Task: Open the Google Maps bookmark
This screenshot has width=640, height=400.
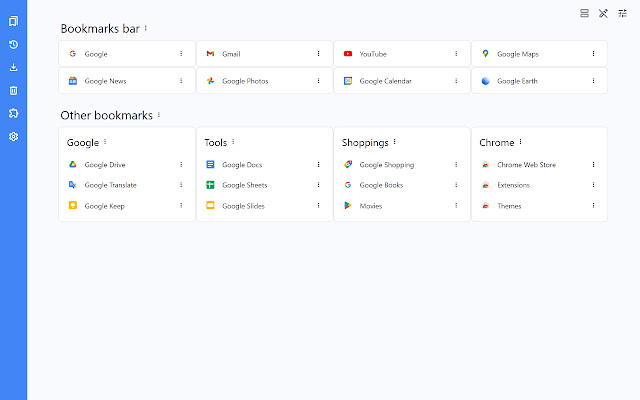Action: tap(539, 53)
